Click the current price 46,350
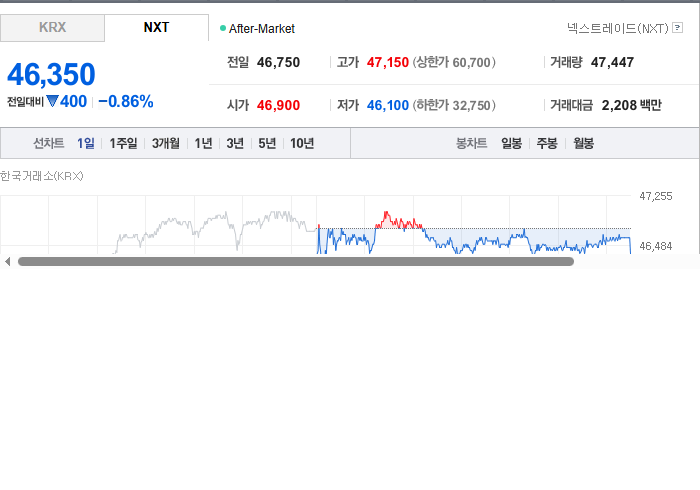This screenshot has height=490, width=700. click(x=51, y=75)
